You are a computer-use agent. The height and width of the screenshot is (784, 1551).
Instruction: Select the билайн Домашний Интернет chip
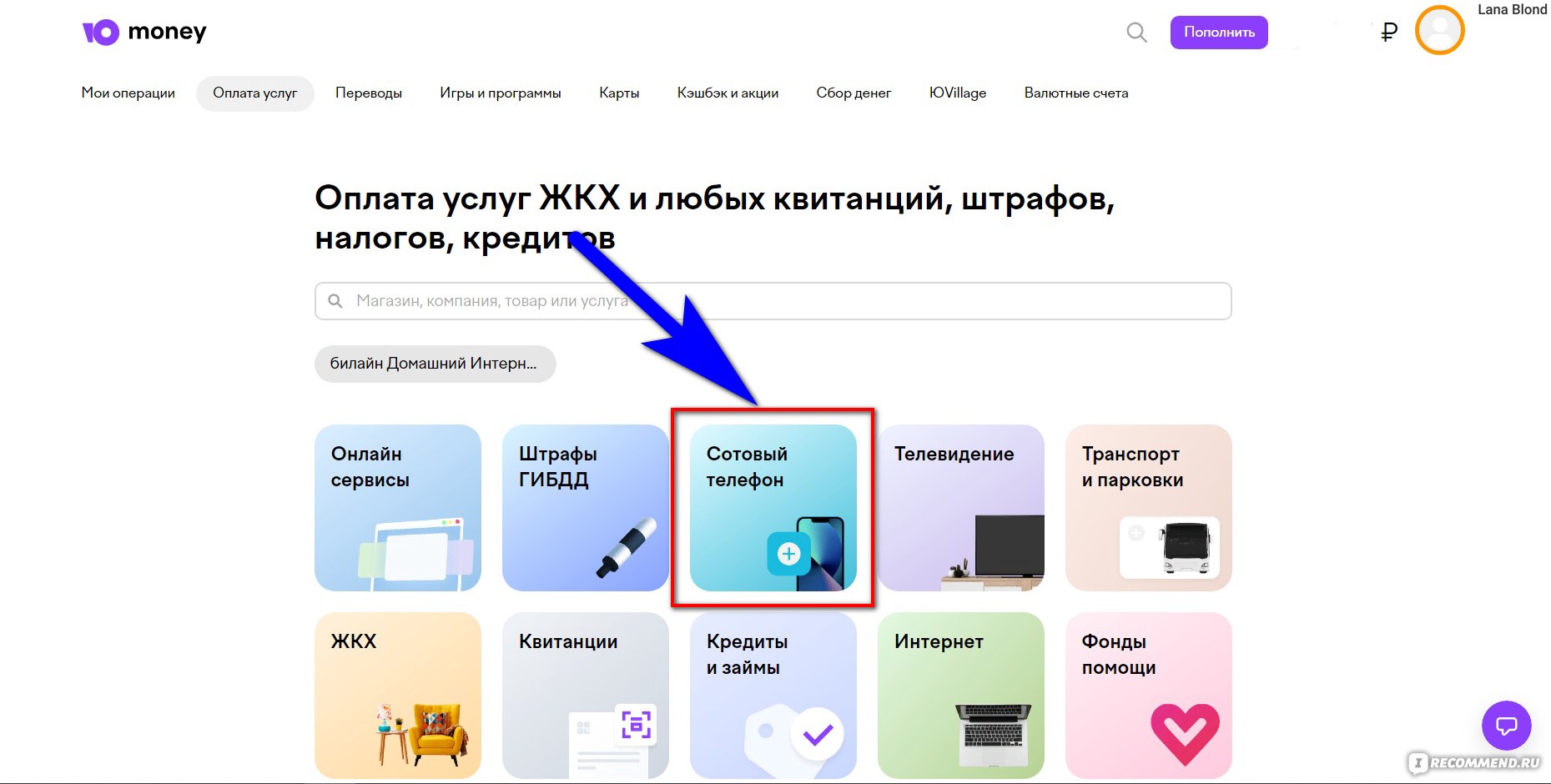[x=435, y=364]
